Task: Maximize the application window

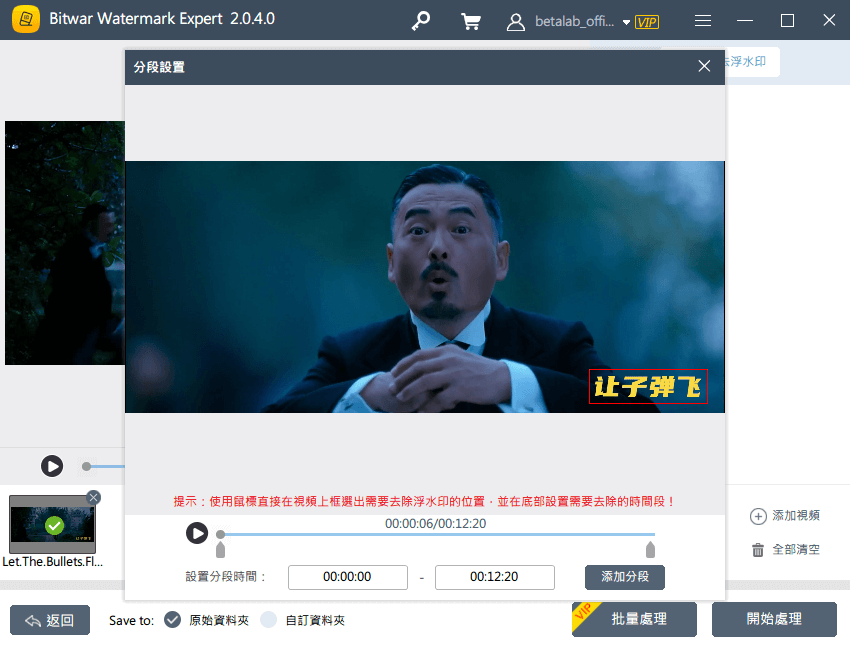Action: (x=787, y=21)
